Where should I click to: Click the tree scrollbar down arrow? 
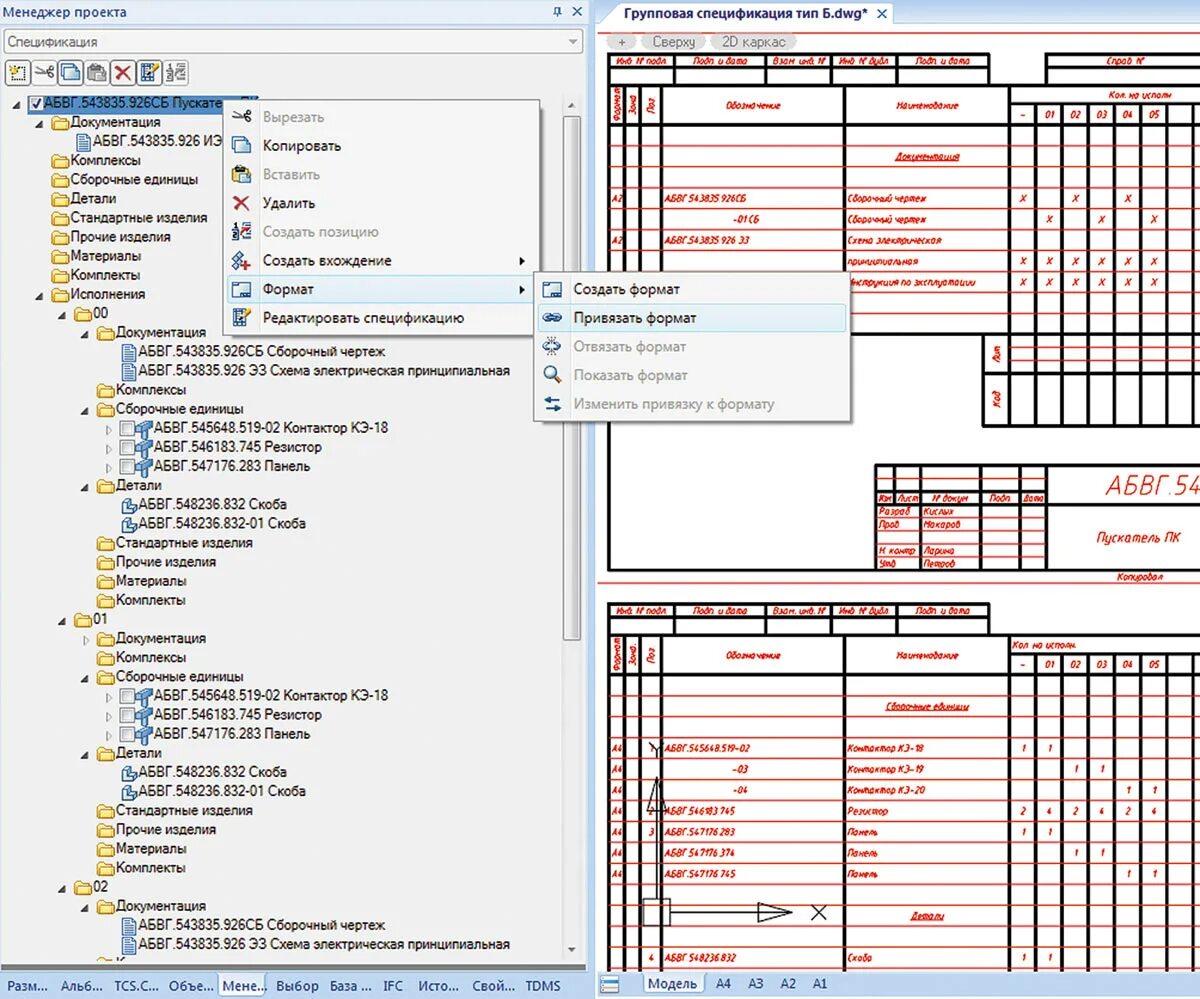point(572,950)
